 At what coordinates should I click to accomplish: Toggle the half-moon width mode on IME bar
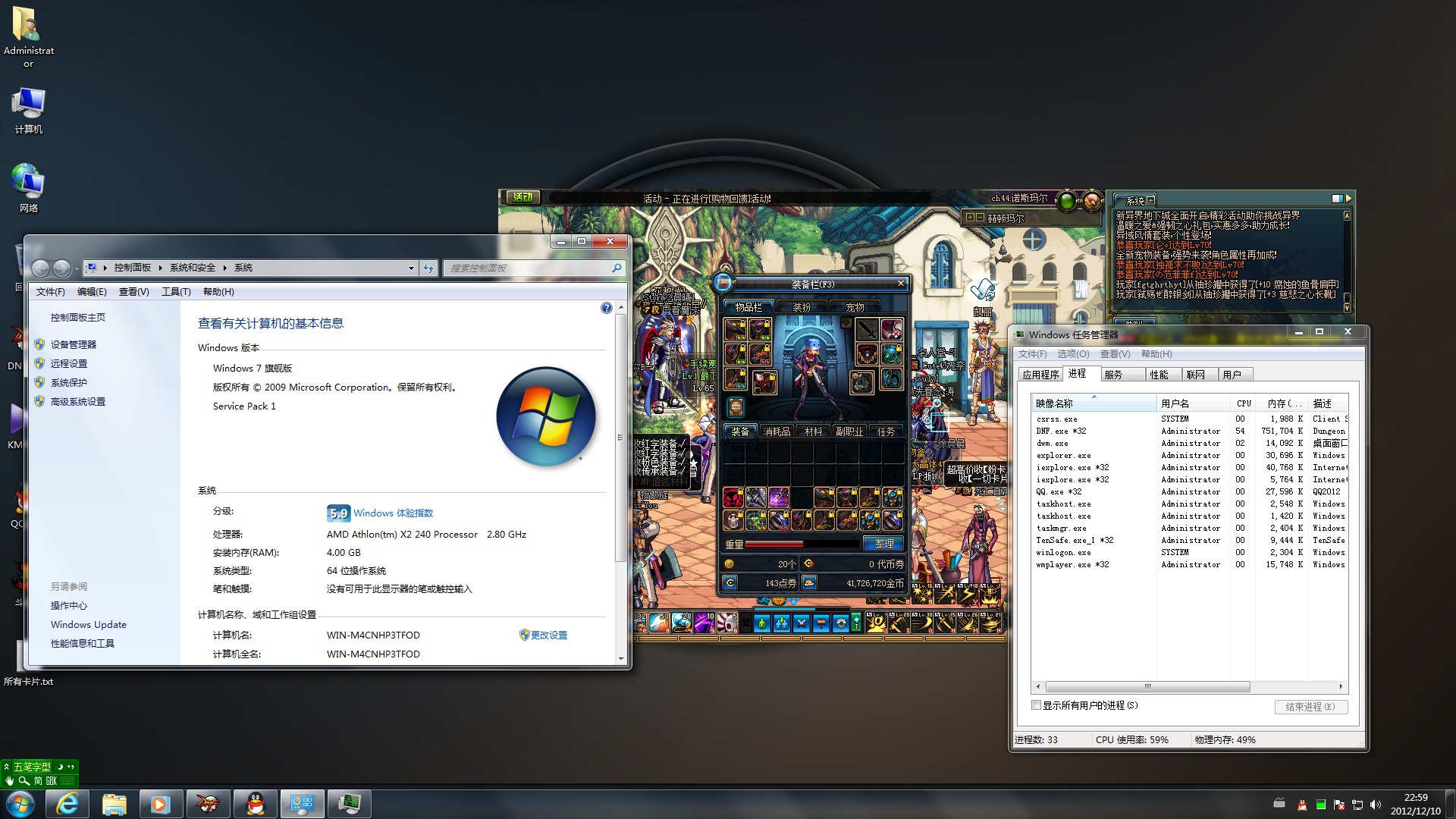[60, 767]
